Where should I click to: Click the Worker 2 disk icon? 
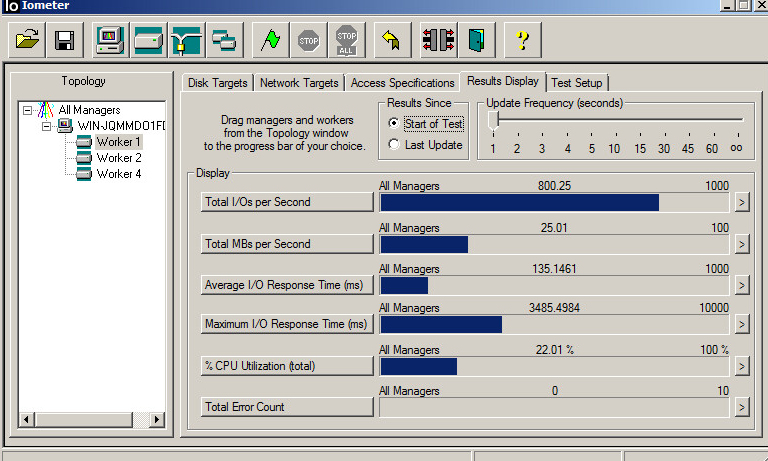84,158
